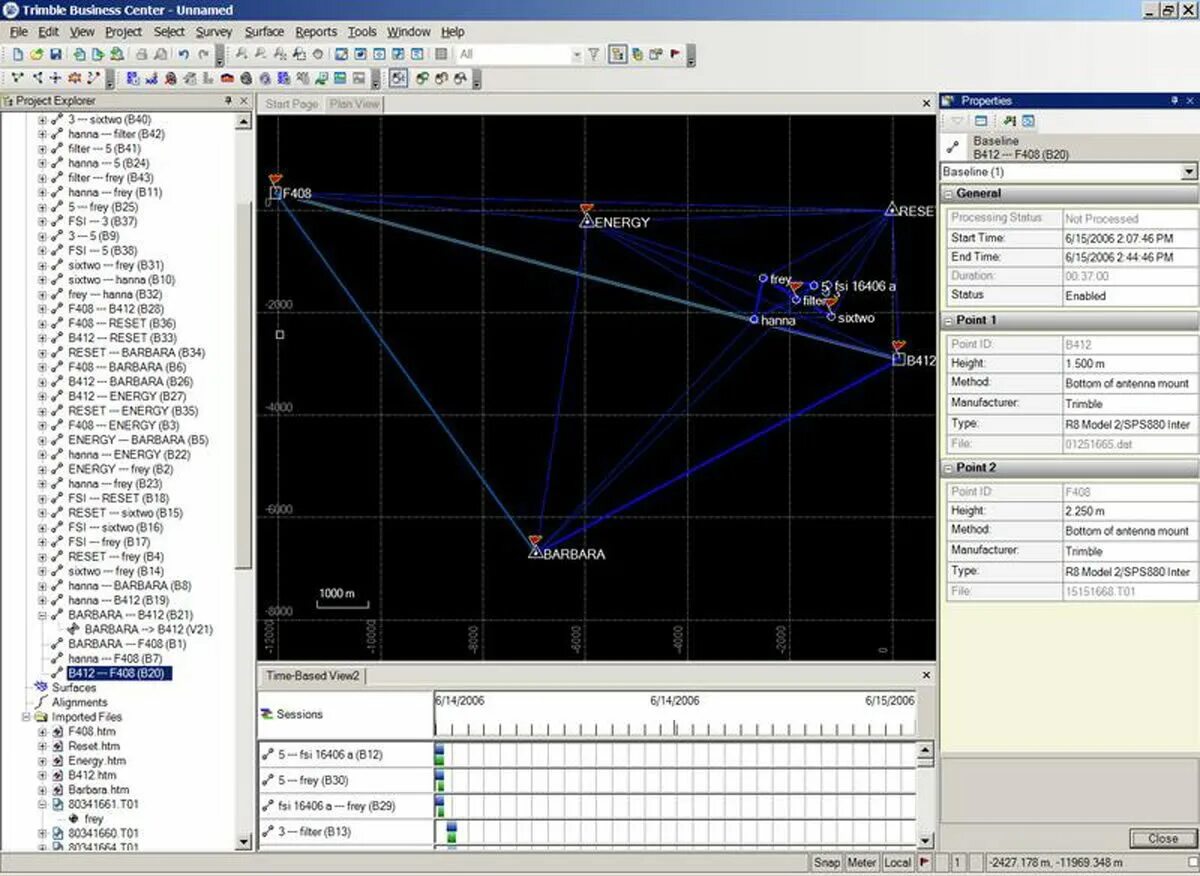The height and width of the screenshot is (876, 1200).
Task: Click the highlighted View Filter Manager icon
Action: click(619, 54)
